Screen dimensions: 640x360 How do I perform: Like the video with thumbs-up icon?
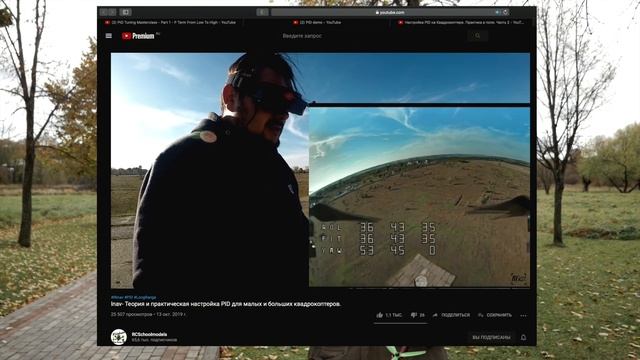380,315
